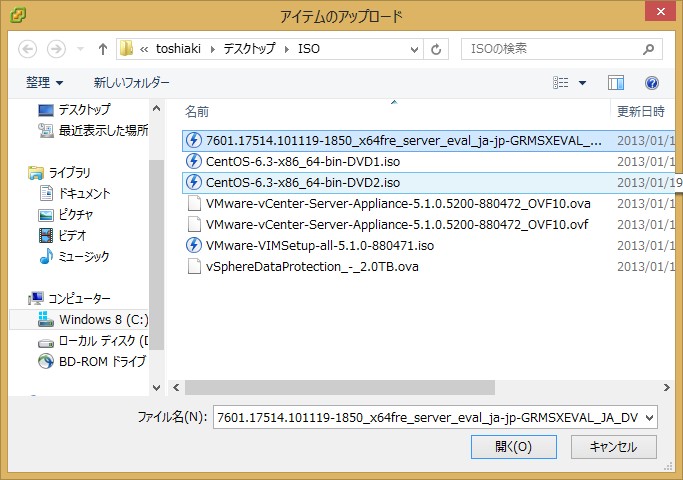Viewport: 683px width, 480px height.
Task: Click the BD-ROM drive disc icon
Action: 46,361
